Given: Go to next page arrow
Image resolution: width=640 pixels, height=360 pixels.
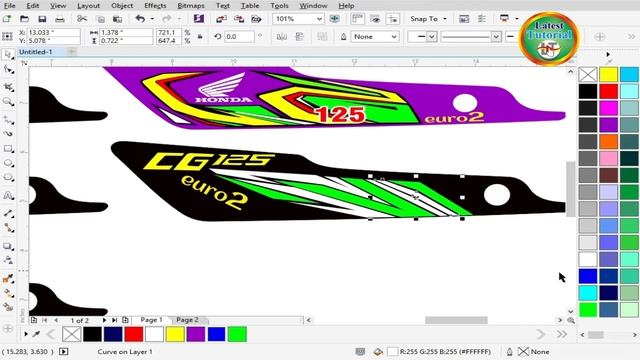Looking at the screenshot, I should coord(104,320).
